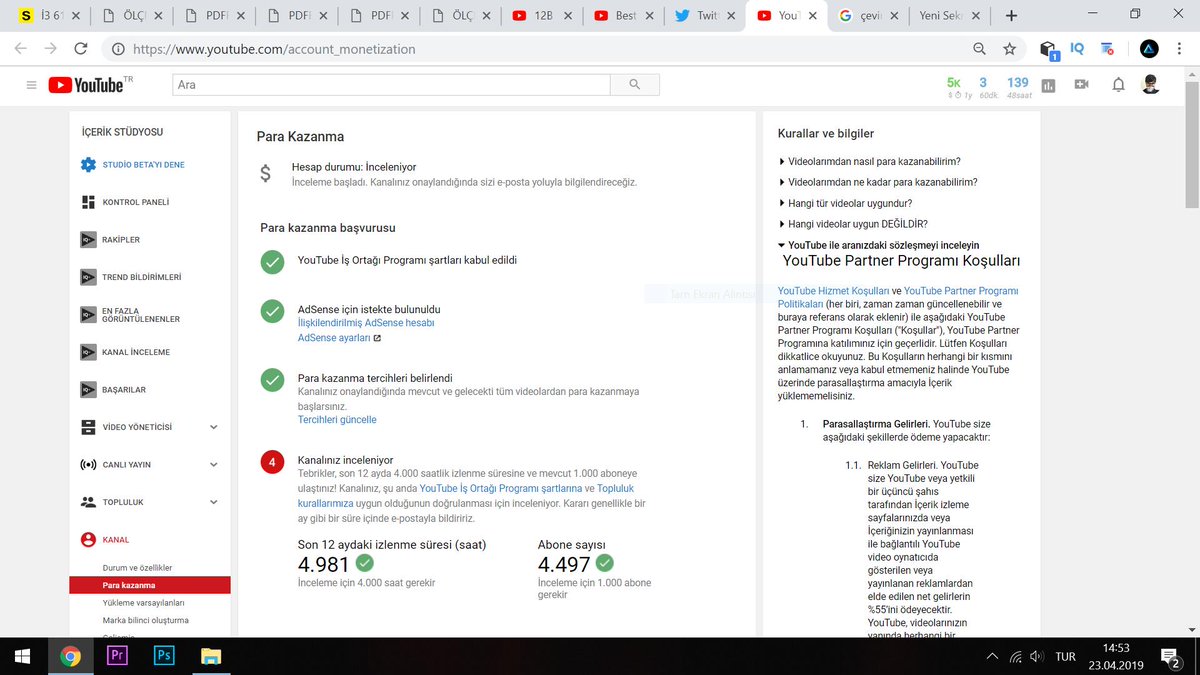Open İlişkilendirilmiş AdSense hesabı link
The height and width of the screenshot is (675, 1200).
pos(366,323)
